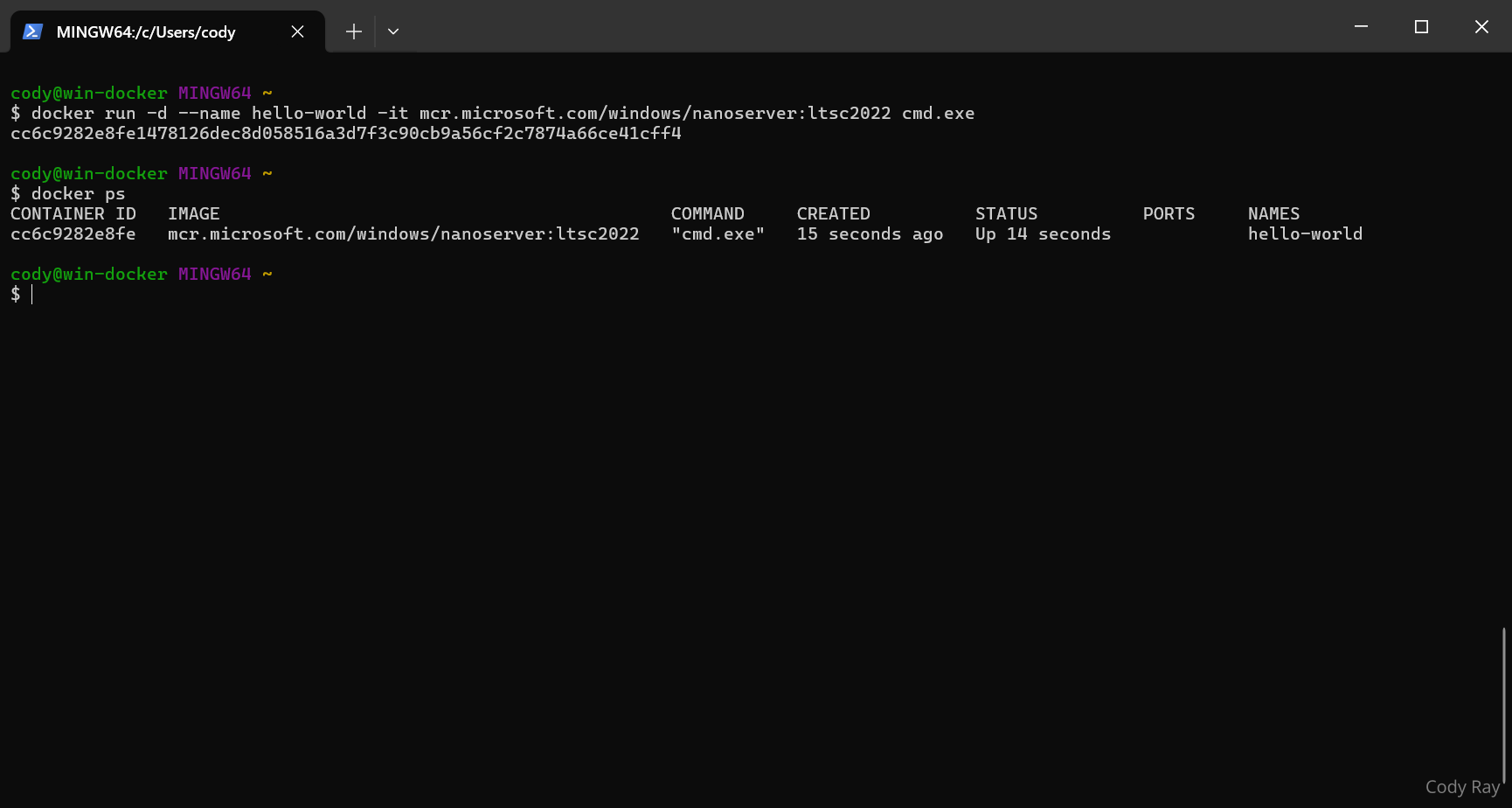1512x808 pixels.
Task: Click the 'docker ps' command text
Action: coord(79,194)
